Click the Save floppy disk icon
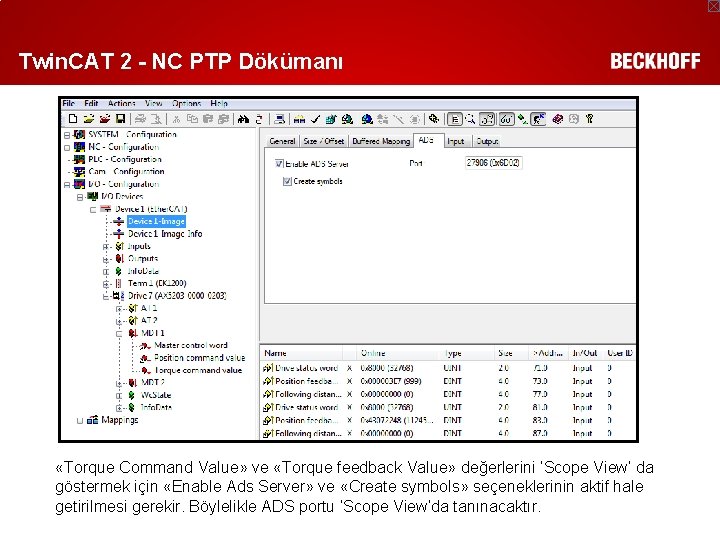720x540 pixels. [120, 119]
